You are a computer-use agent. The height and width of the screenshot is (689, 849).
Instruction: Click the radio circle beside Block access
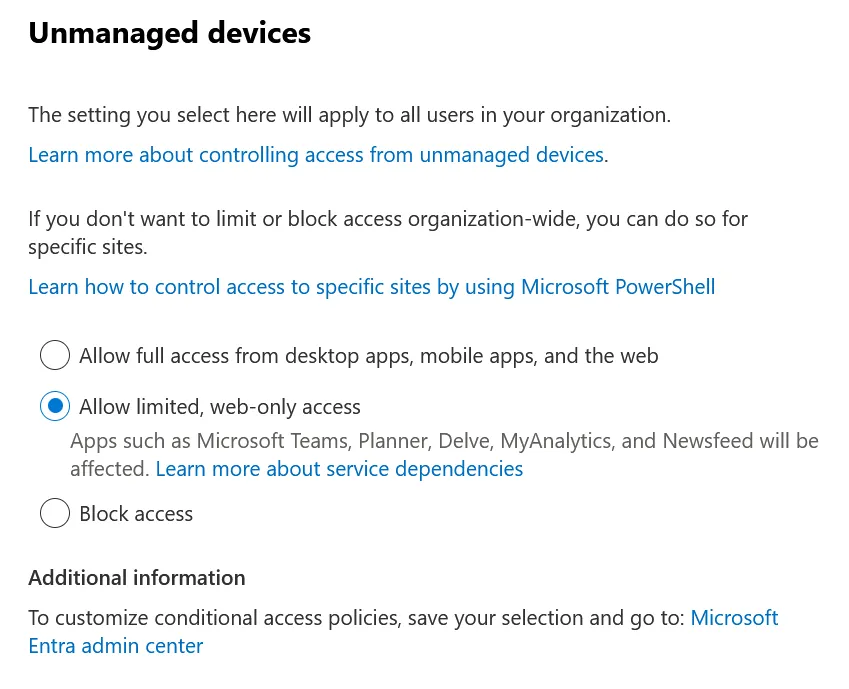click(x=55, y=513)
